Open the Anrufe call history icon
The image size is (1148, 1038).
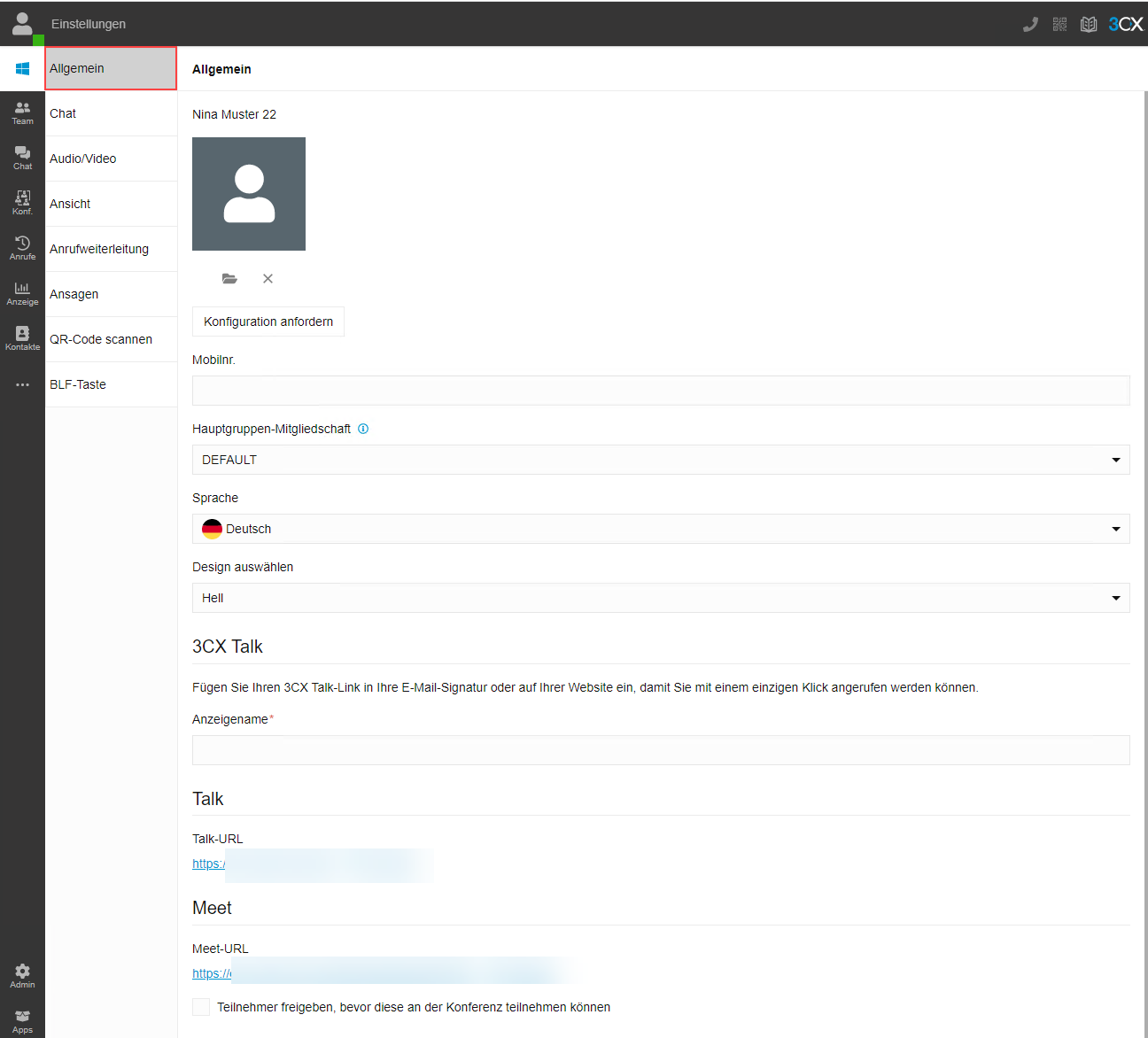(x=22, y=248)
